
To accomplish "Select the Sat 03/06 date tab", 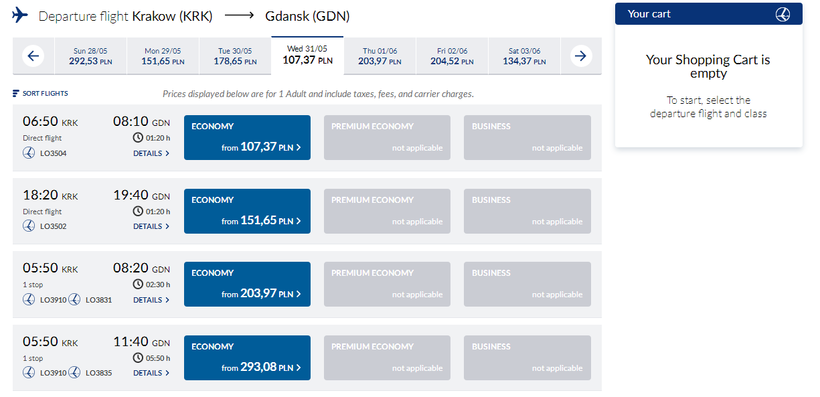I will pos(525,56).
